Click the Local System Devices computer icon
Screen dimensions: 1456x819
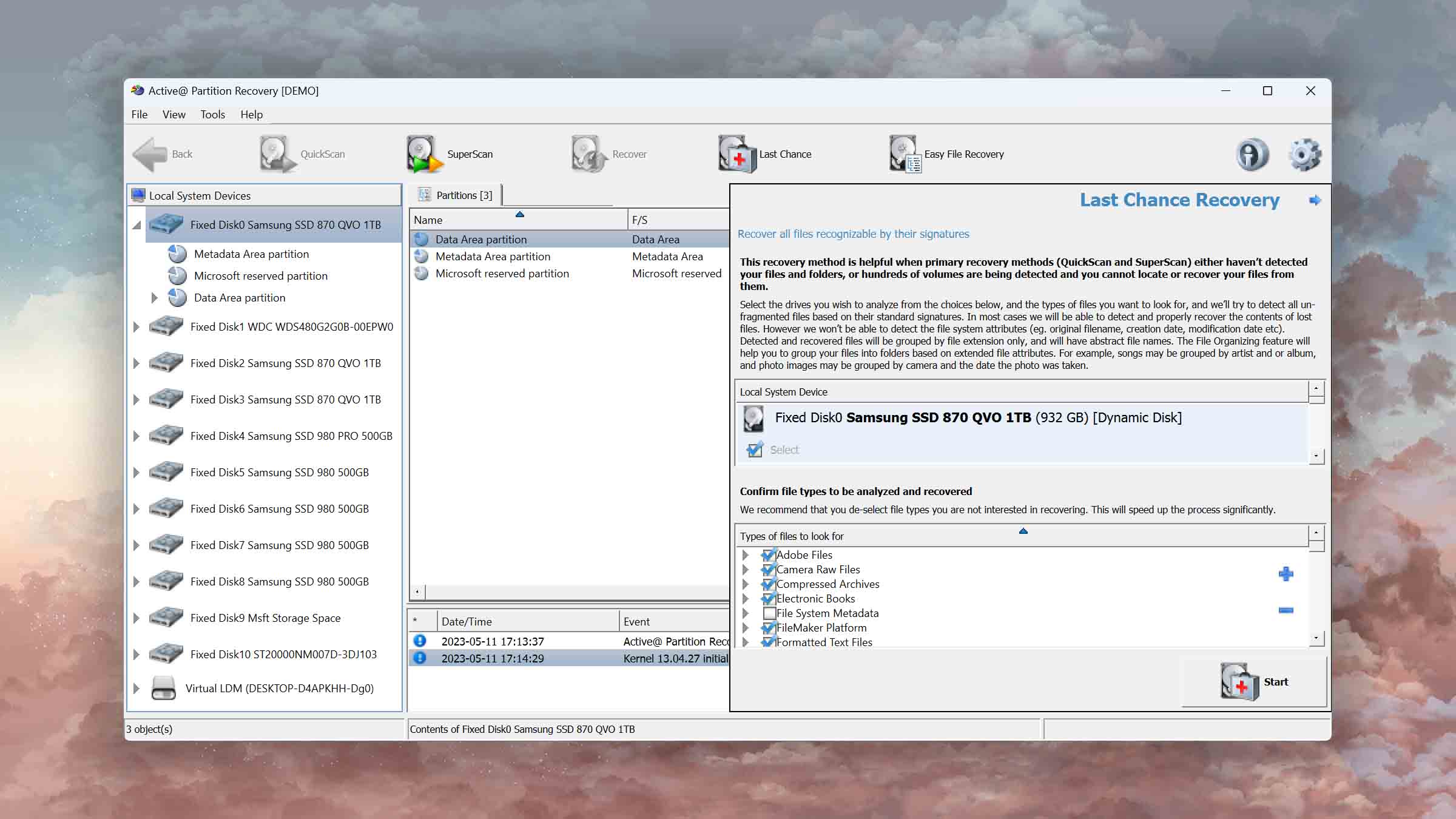(x=138, y=195)
